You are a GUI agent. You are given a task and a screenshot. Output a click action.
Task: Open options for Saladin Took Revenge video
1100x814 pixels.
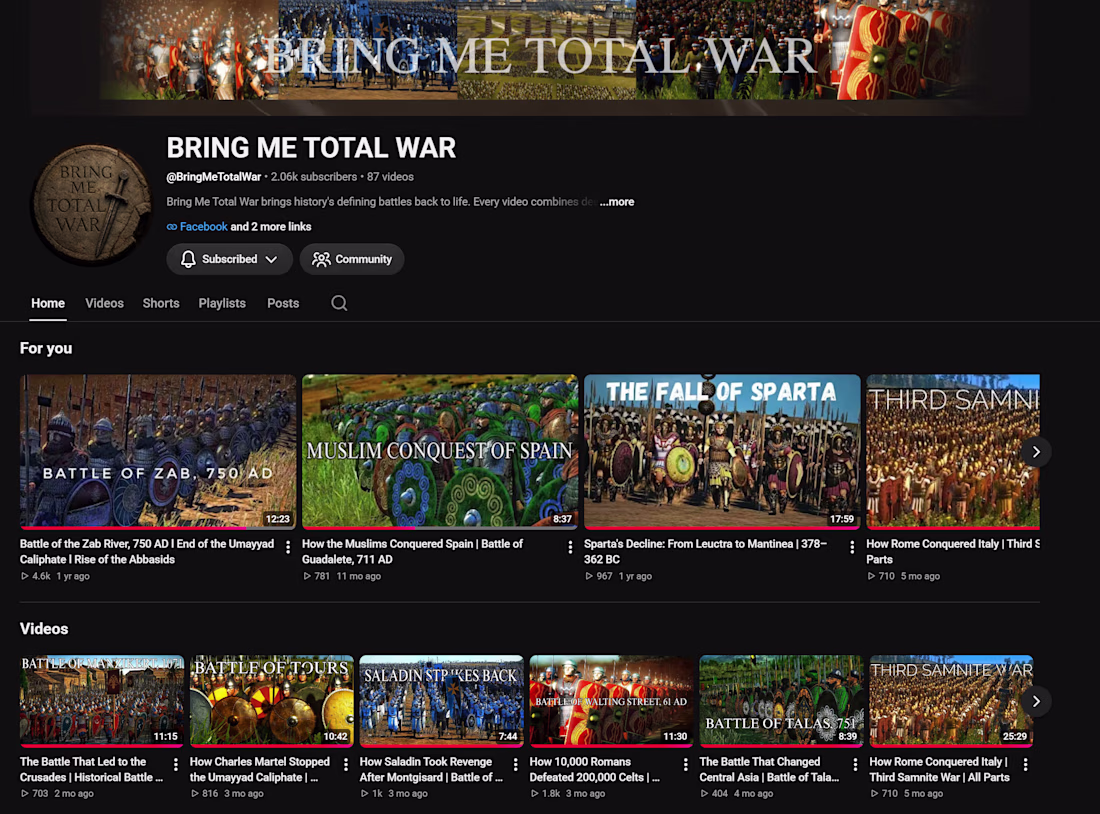point(515,765)
